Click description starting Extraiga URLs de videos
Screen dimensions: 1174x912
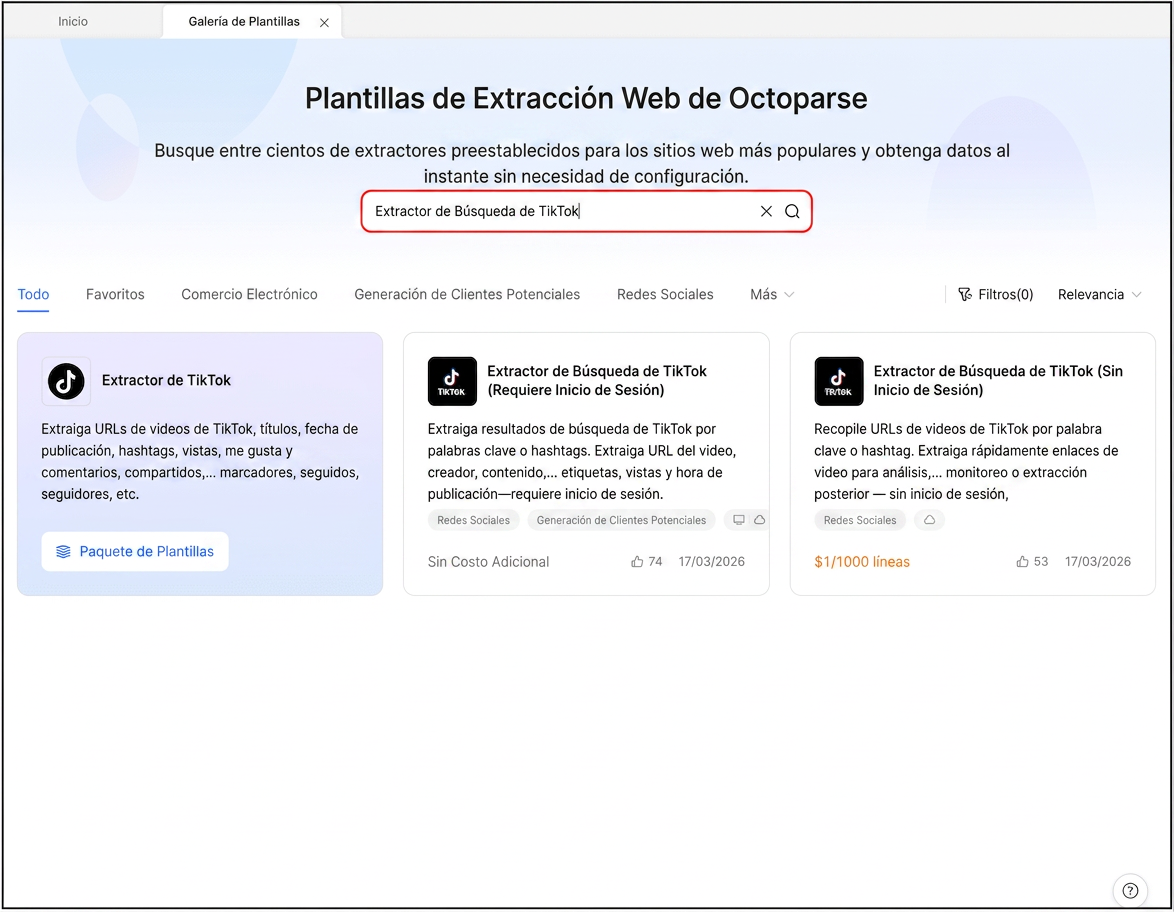[x=200, y=461]
